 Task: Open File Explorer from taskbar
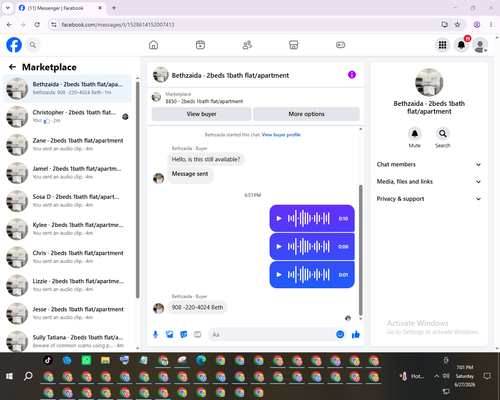[x=105, y=360]
